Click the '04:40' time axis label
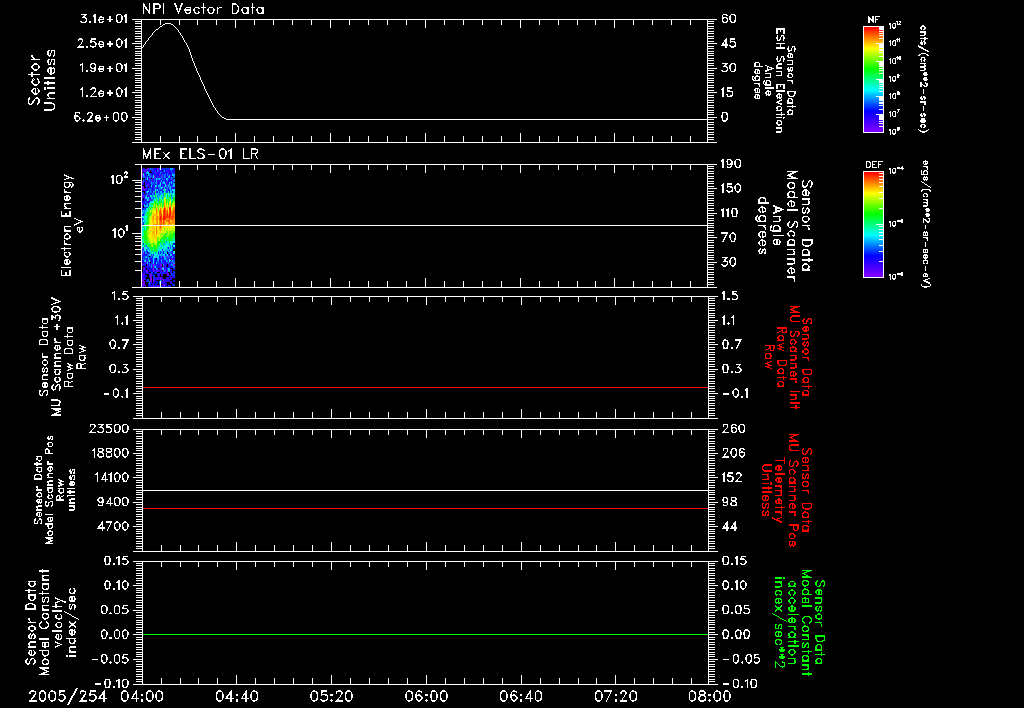This screenshot has height=708, width=1024. (236, 696)
